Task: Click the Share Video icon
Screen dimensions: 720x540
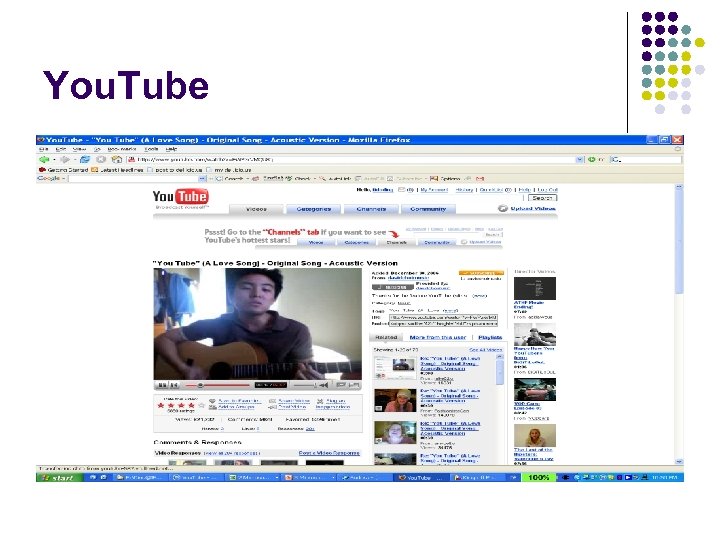Action: [x=273, y=401]
